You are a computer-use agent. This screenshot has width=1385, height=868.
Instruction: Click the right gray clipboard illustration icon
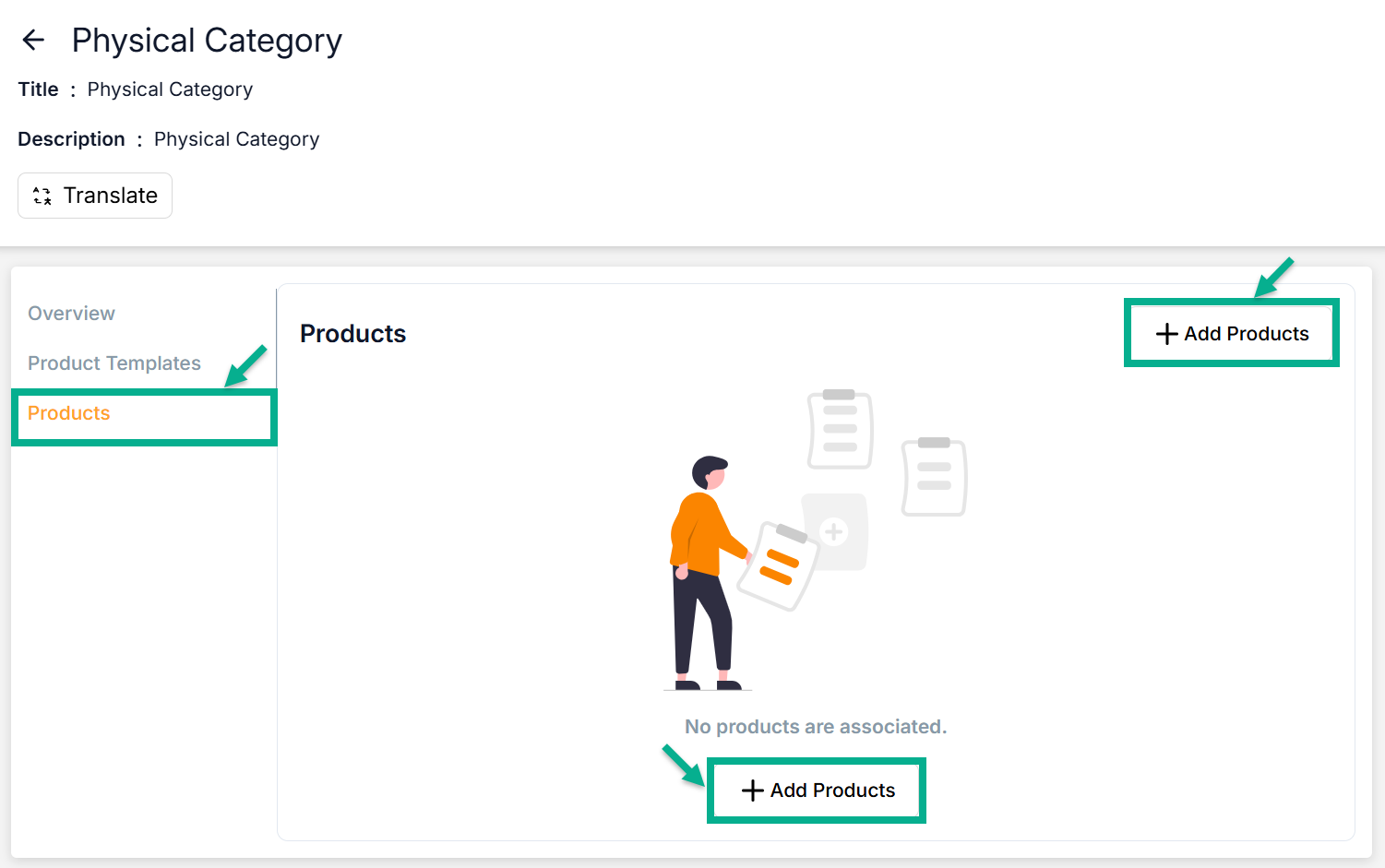934,476
